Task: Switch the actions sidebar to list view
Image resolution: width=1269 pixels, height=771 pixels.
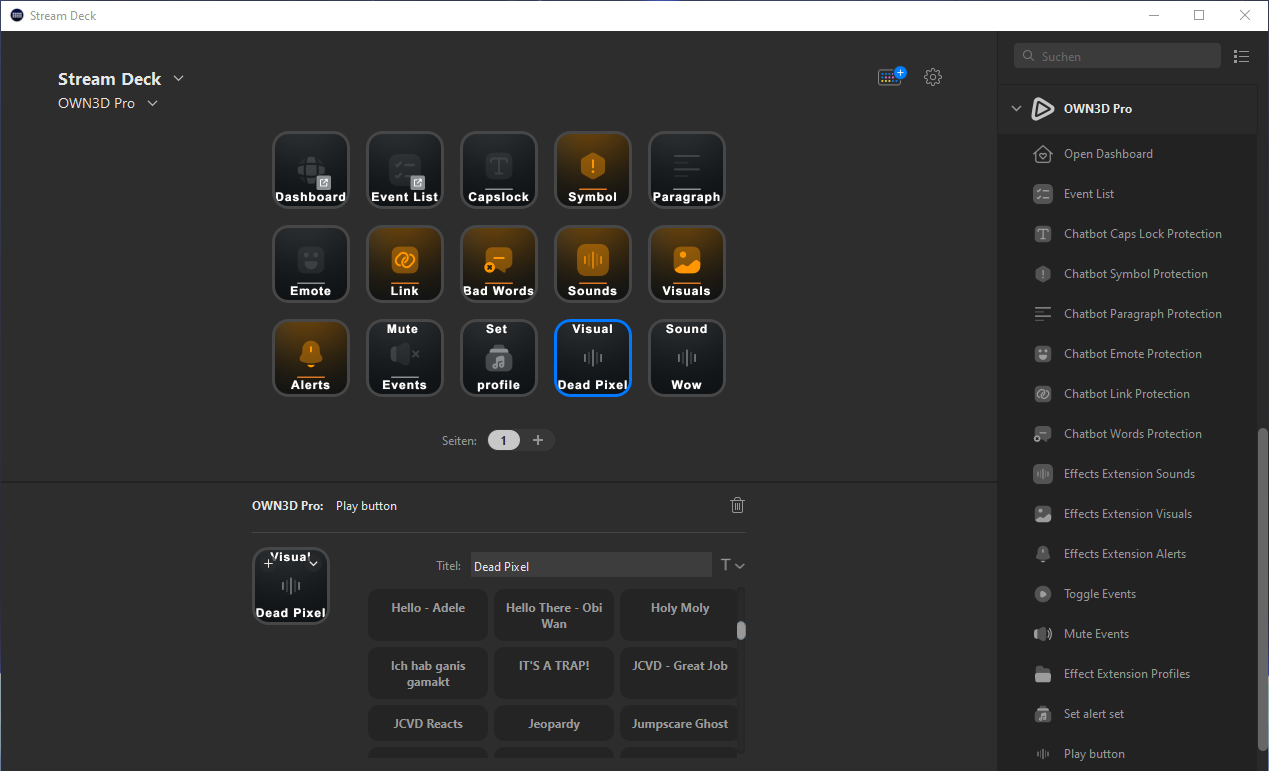Action: point(1242,56)
